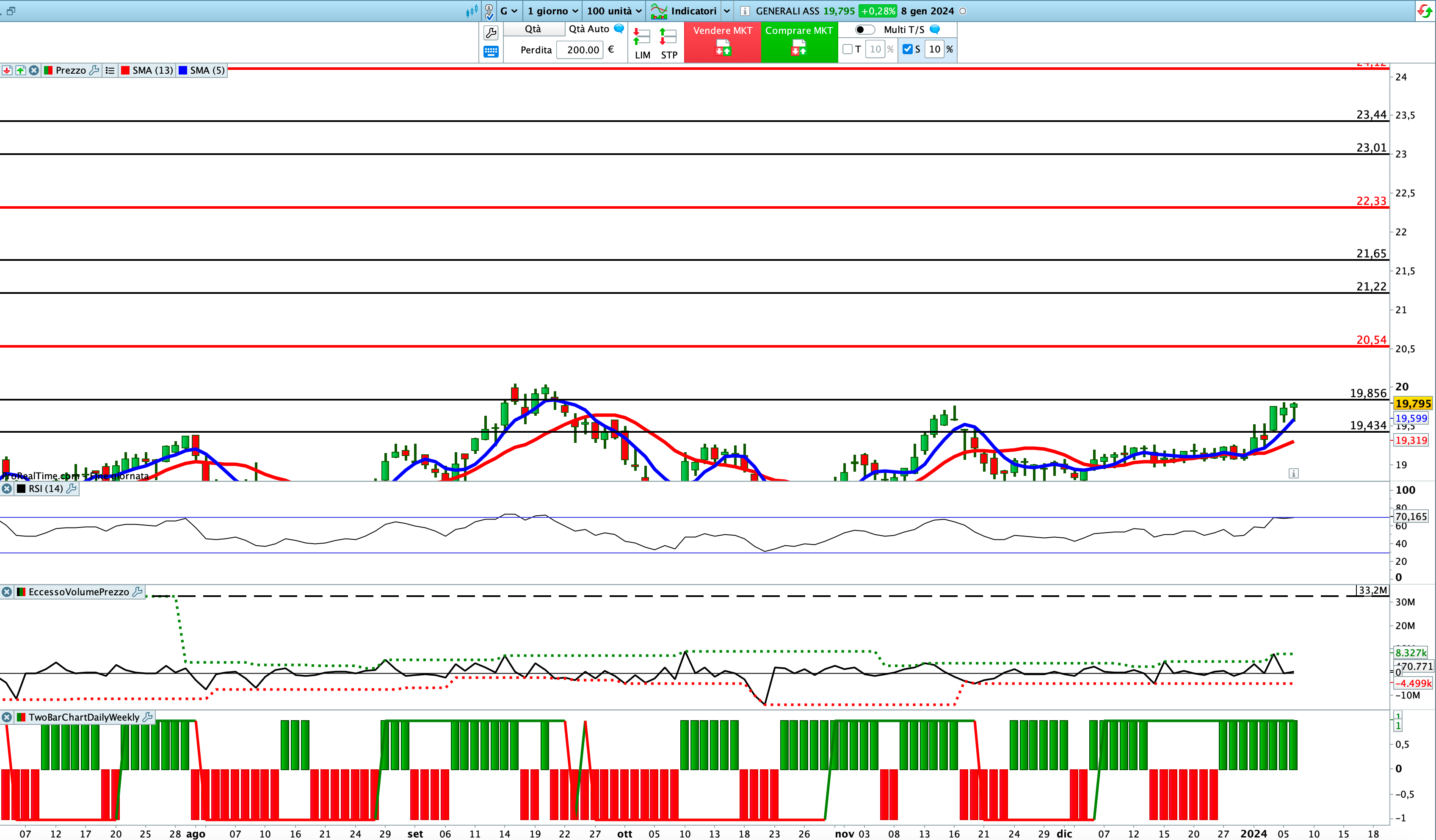Switch to the Qtà tab
This screenshot has height=840, width=1436.
533,29
